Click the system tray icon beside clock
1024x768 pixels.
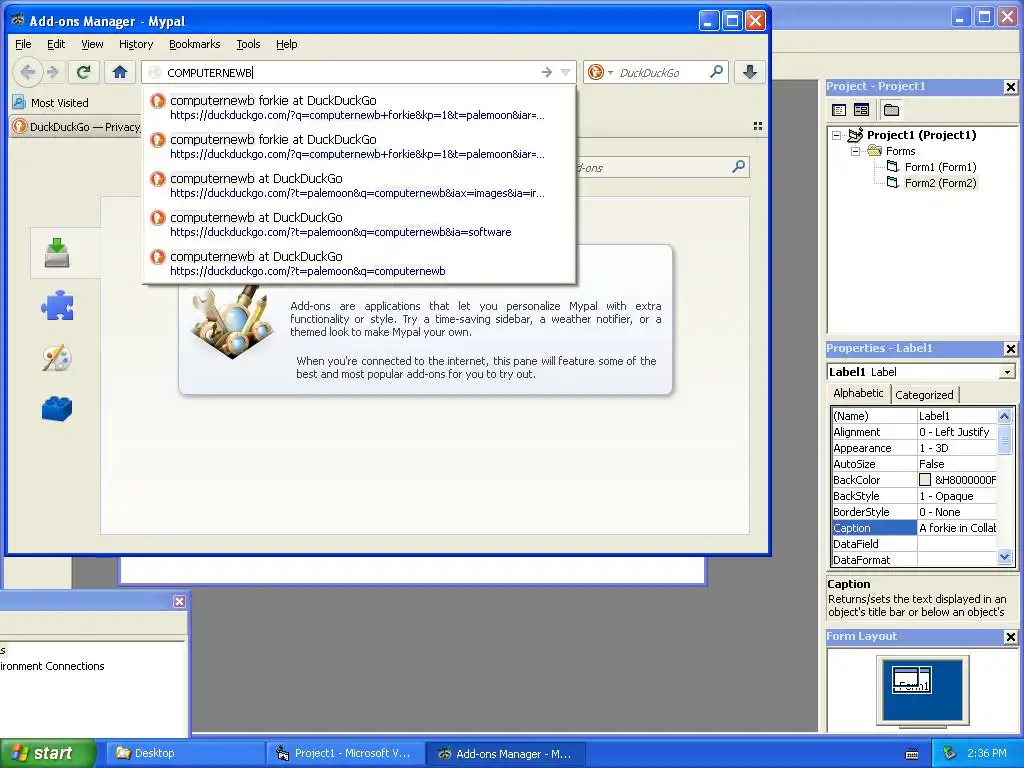[x=950, y=753]
